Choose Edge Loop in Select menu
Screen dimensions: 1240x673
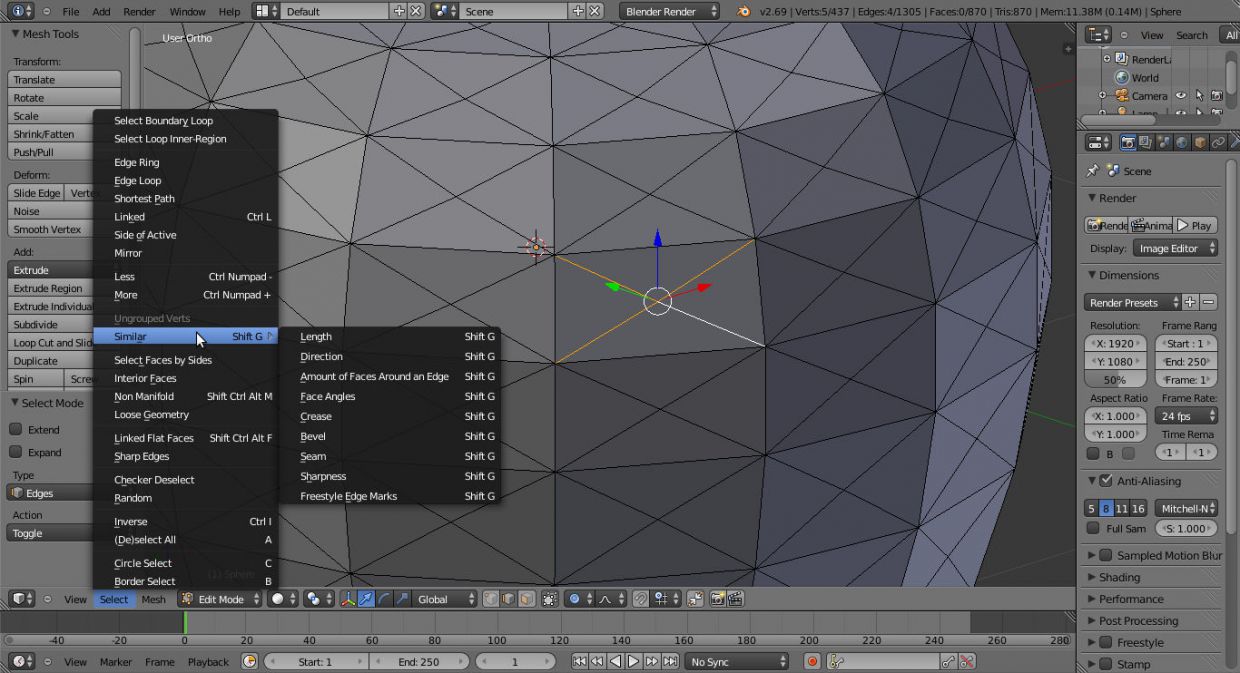[185, 180]
